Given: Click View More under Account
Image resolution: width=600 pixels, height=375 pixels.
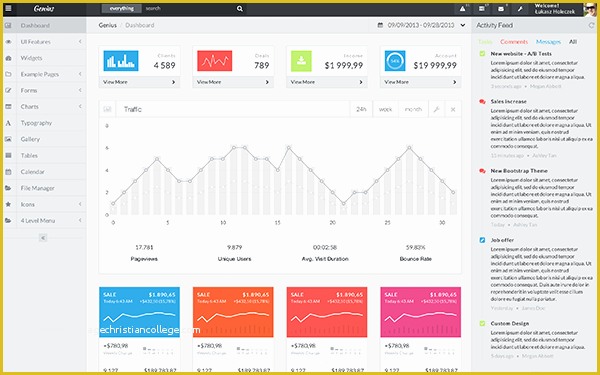Looking at the screenshot, I should coord(421,82).
